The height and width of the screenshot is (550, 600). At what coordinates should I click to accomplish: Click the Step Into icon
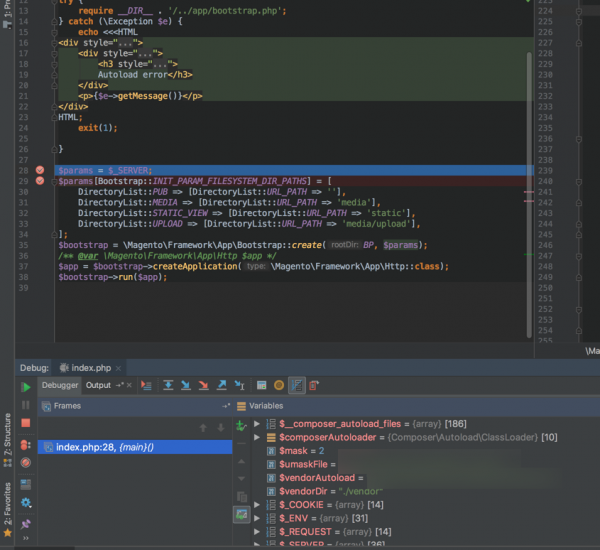186,385
